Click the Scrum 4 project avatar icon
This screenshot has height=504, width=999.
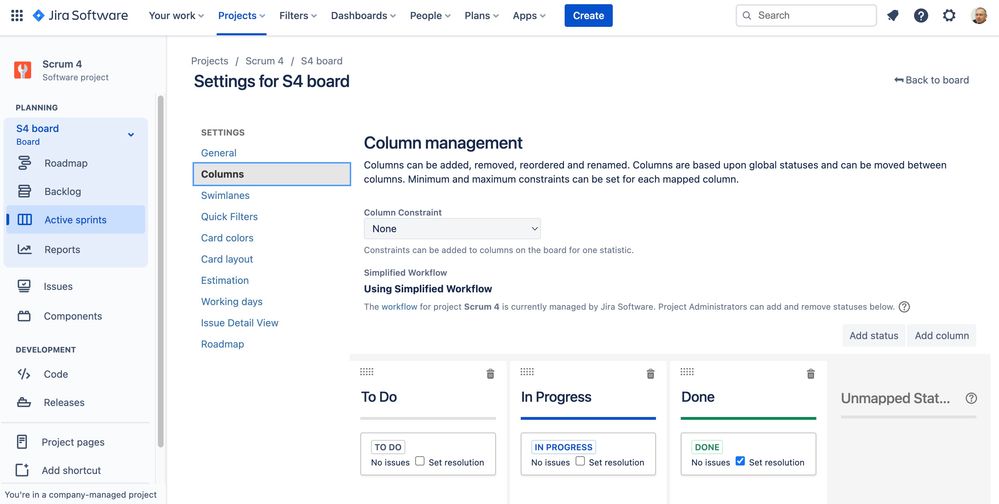click(x=22, y=70)
